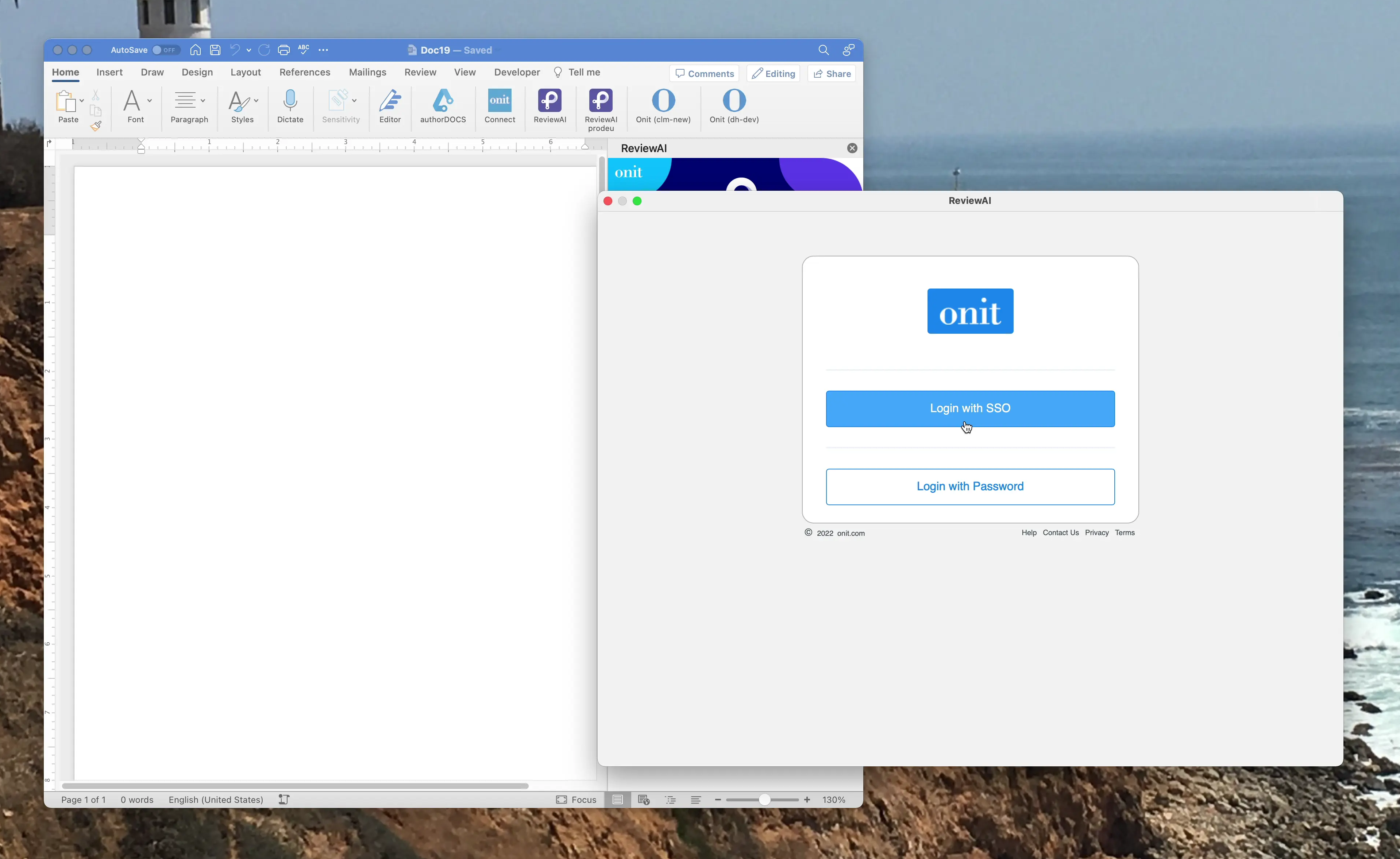Screen dimensions: 1400x859
Task: Switch to Outline view in status bar
Action: (671, 799)
